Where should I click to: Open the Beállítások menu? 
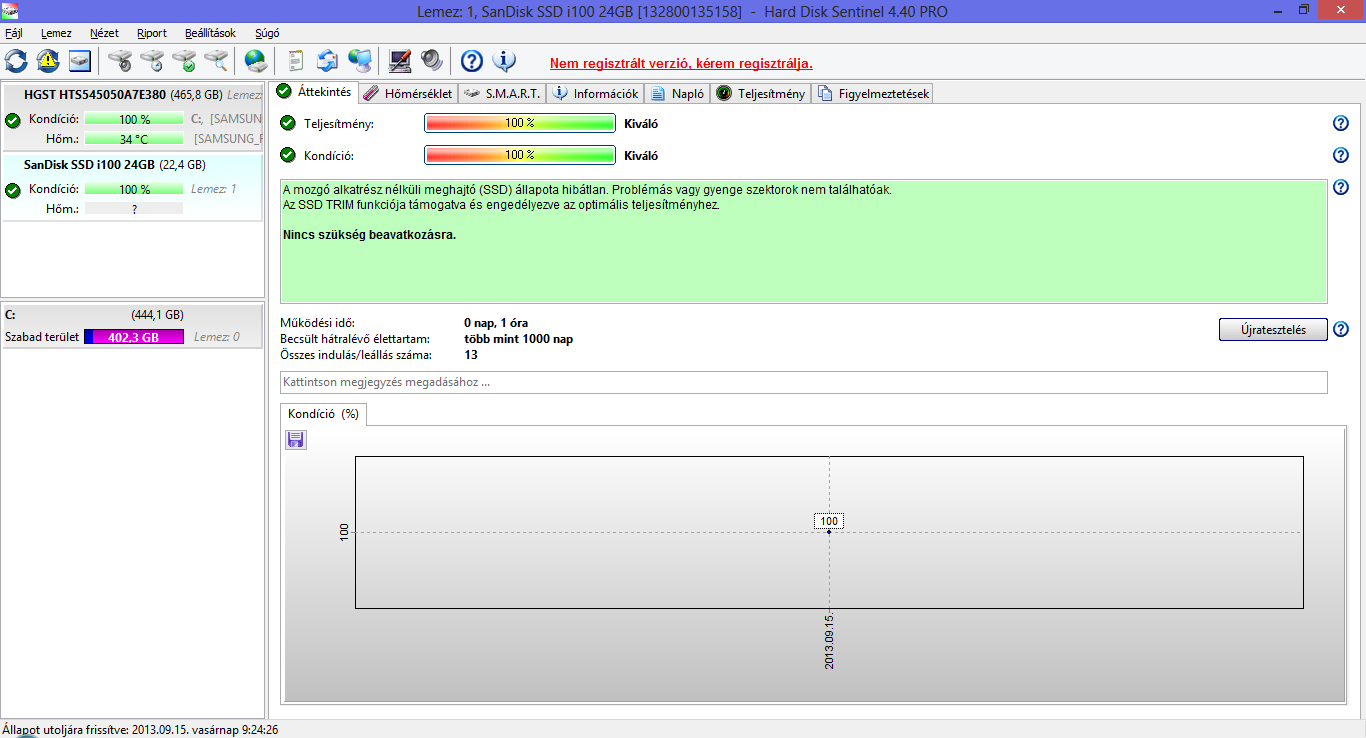coord(210,33)
